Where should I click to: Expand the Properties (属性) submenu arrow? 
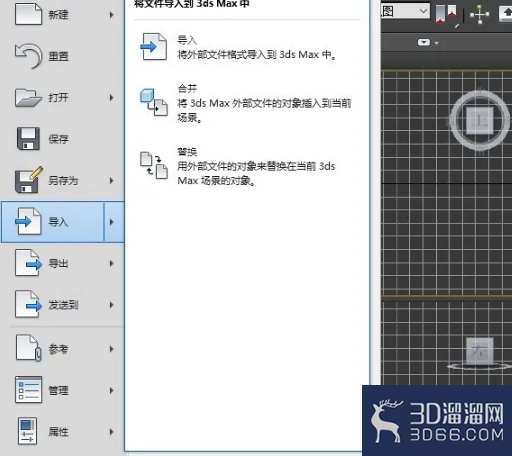coord(111,432)
